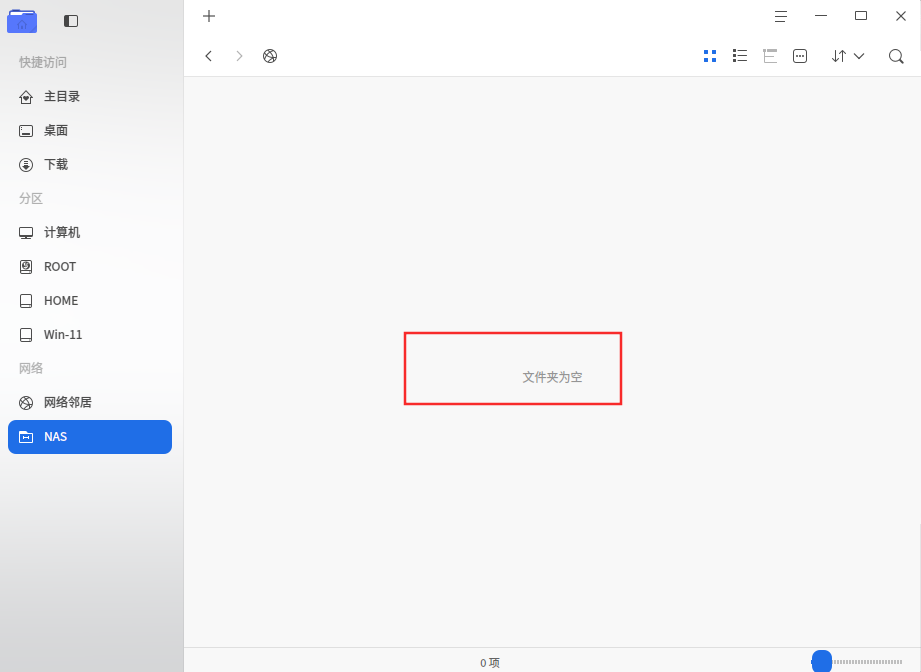Viewport: 921px width, 672px height.
Task: Open the HOME partition
Action: point(90,301)
